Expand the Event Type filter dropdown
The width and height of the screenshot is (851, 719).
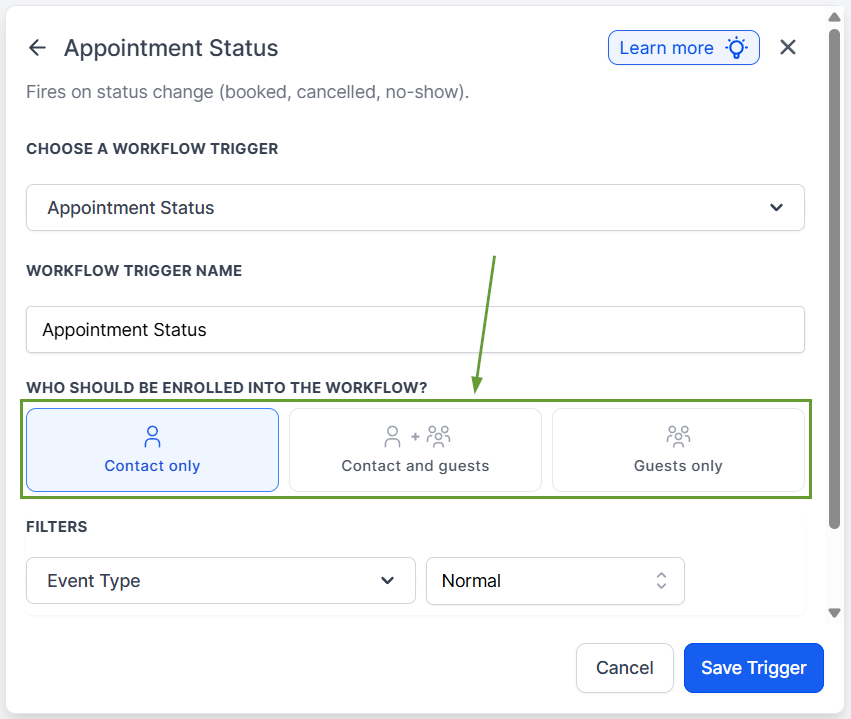pos(221,581)
